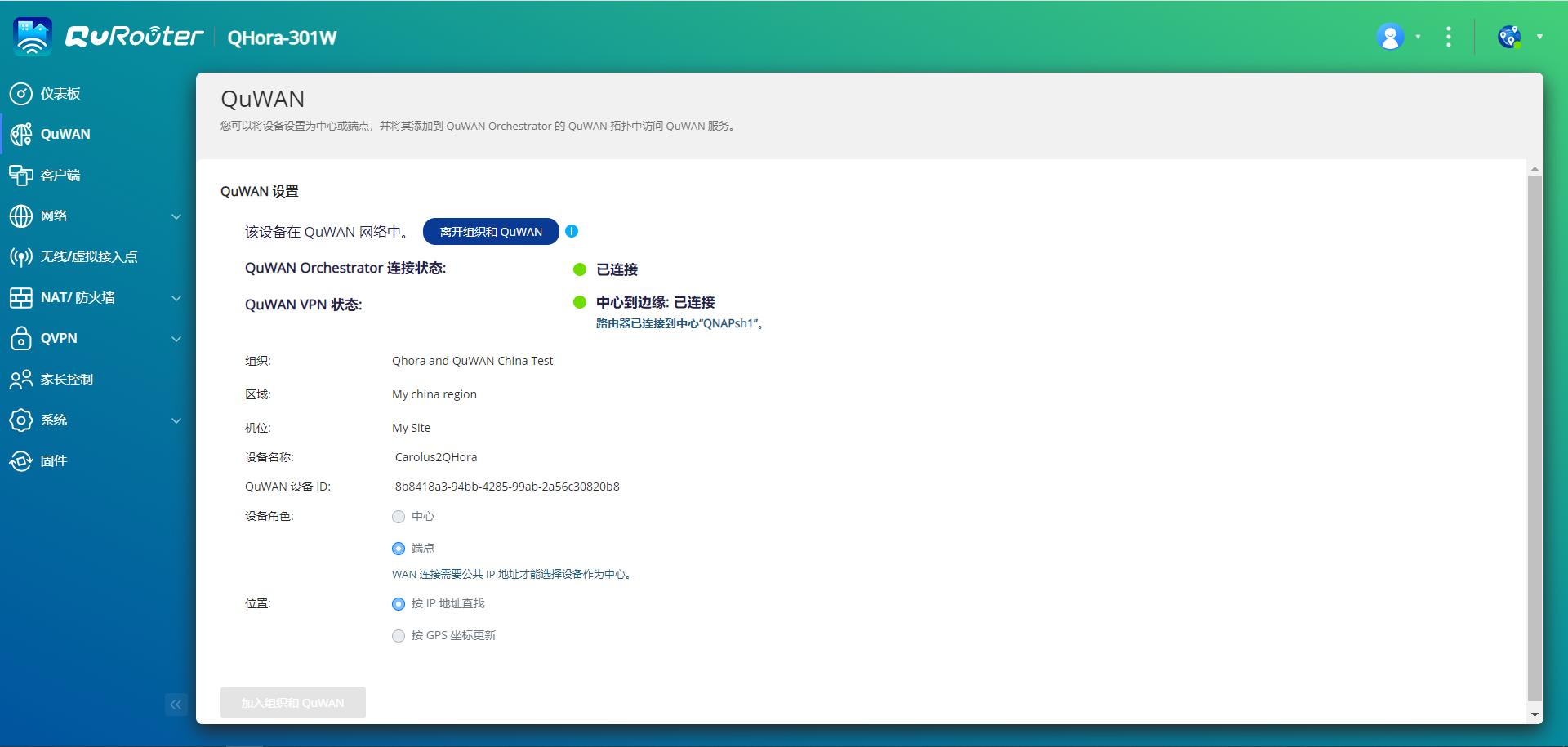Open the 系统 (System) menu item
The width and height of the screenshot is (1568, 747).
pyautogui.click(x=54, y=420)
